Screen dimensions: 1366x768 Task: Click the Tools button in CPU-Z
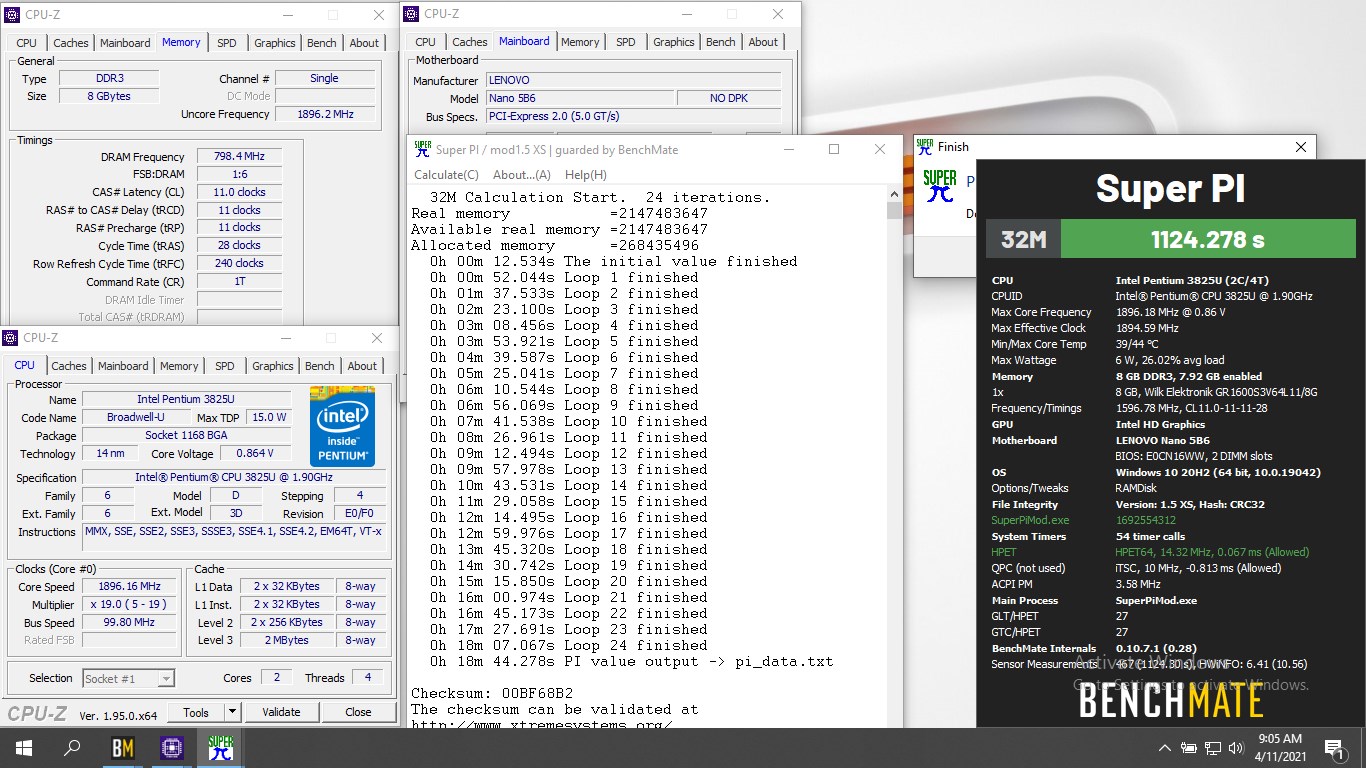tap(196, 712)
